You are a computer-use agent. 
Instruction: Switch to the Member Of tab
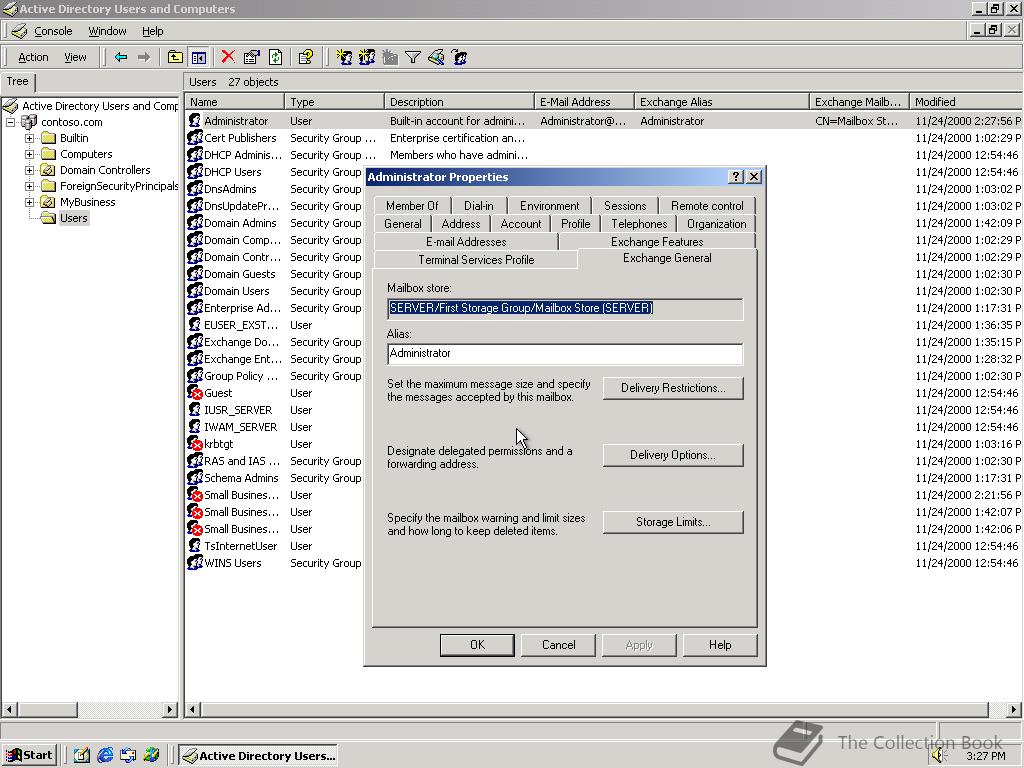click(x=412, y=205)
